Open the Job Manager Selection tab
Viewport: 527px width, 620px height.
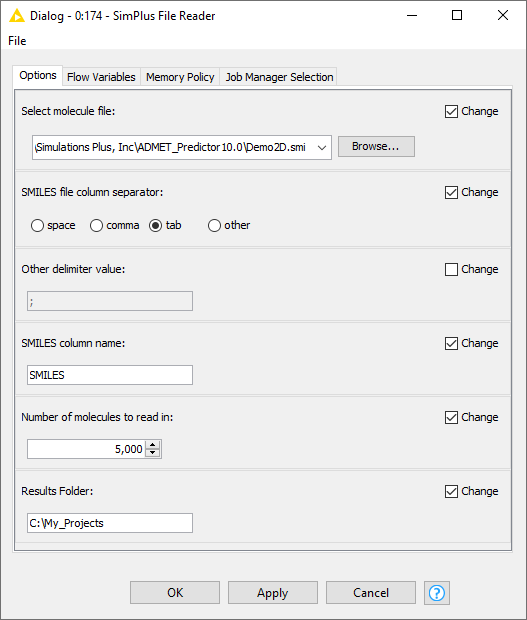279,77
